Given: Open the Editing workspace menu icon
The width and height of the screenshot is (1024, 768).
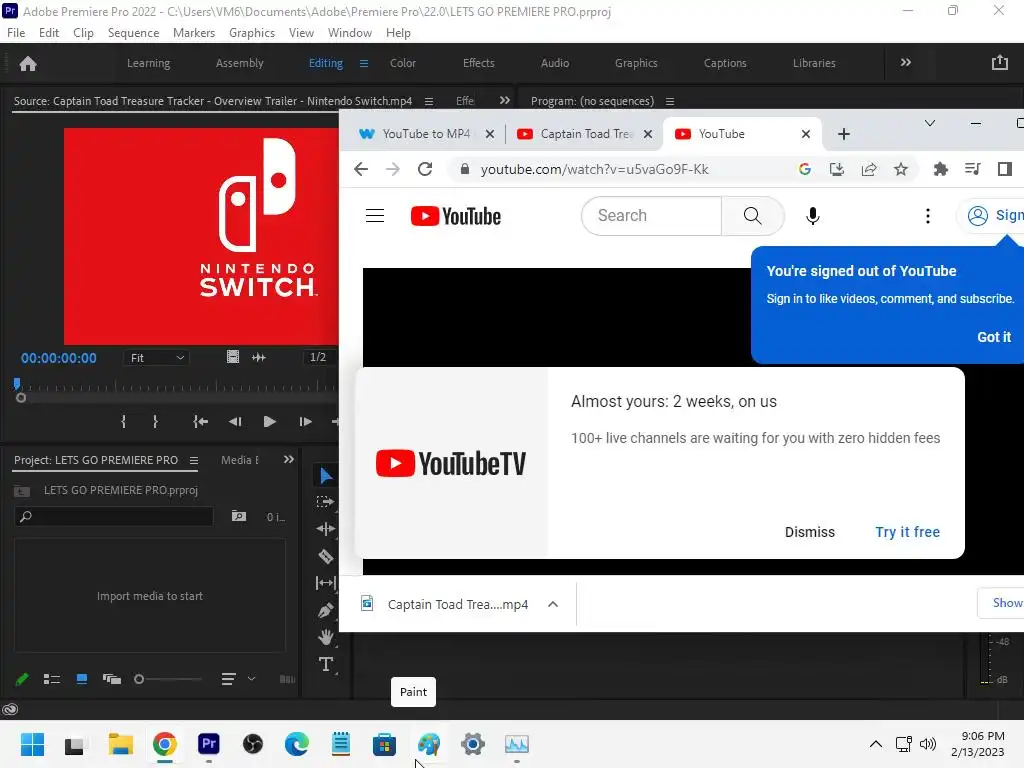Looking at the screenshot, I should [364, 63].
